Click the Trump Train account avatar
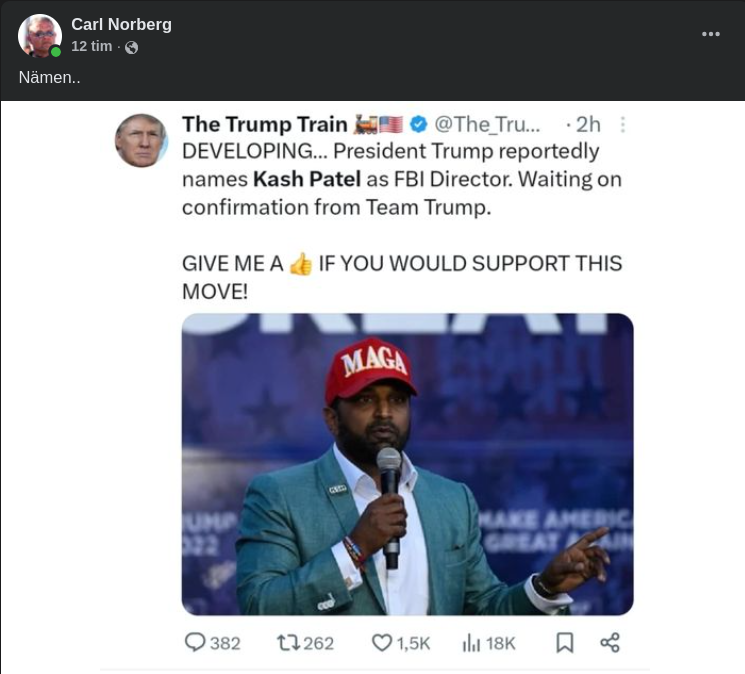The width and height of the screenshot is (745, 674). pos(141,140)
